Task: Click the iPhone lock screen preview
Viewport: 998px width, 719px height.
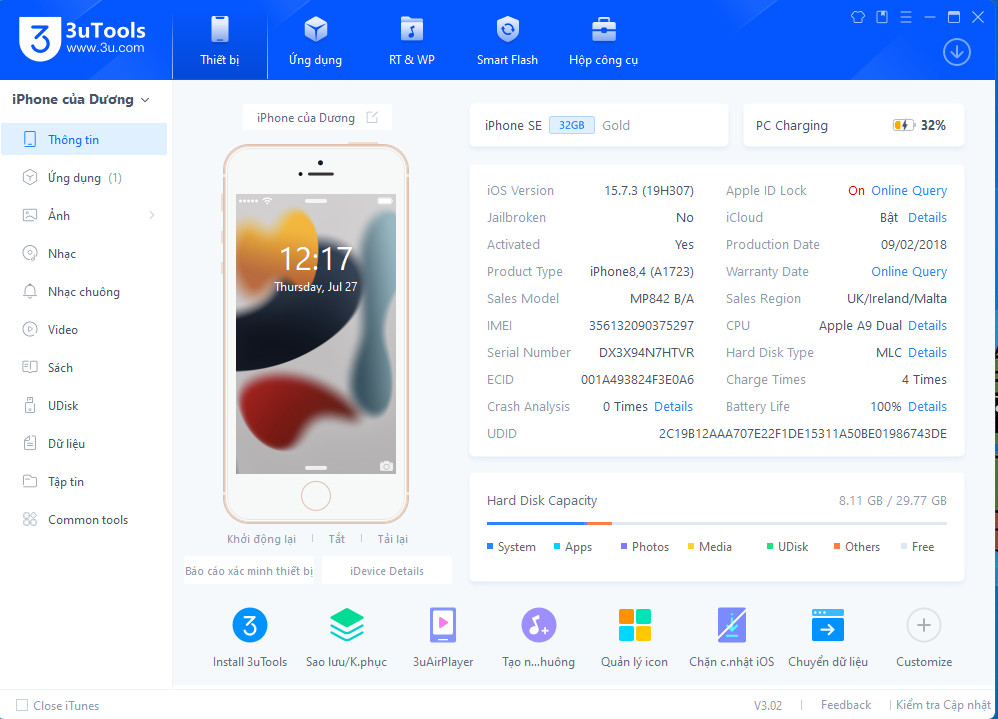Action: (x=316, y=333)
